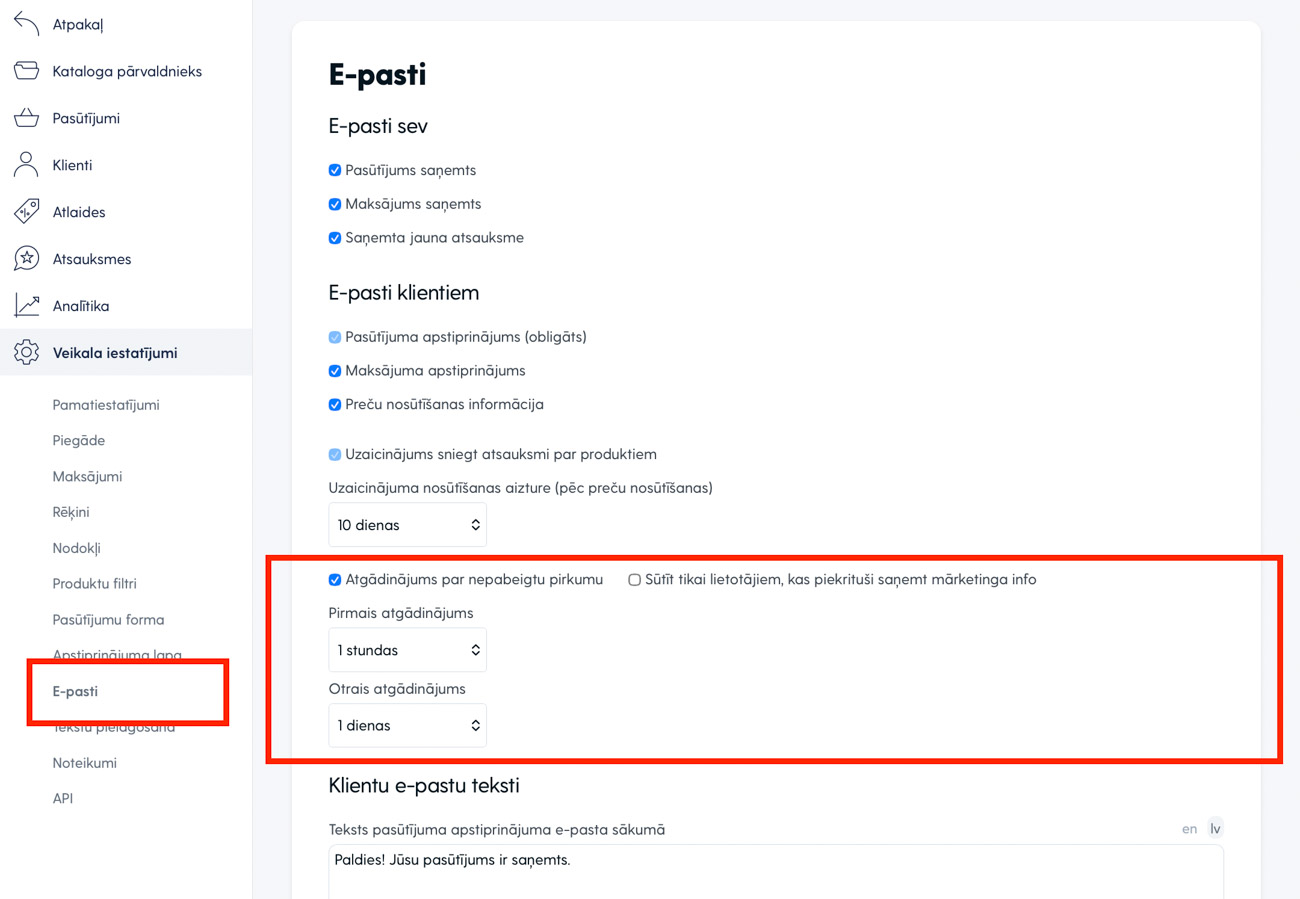This screenshot has width=1300, height=899.
Task: Uncheck Pasūtījums saņemts checkbox
Action: pos(335,171)
